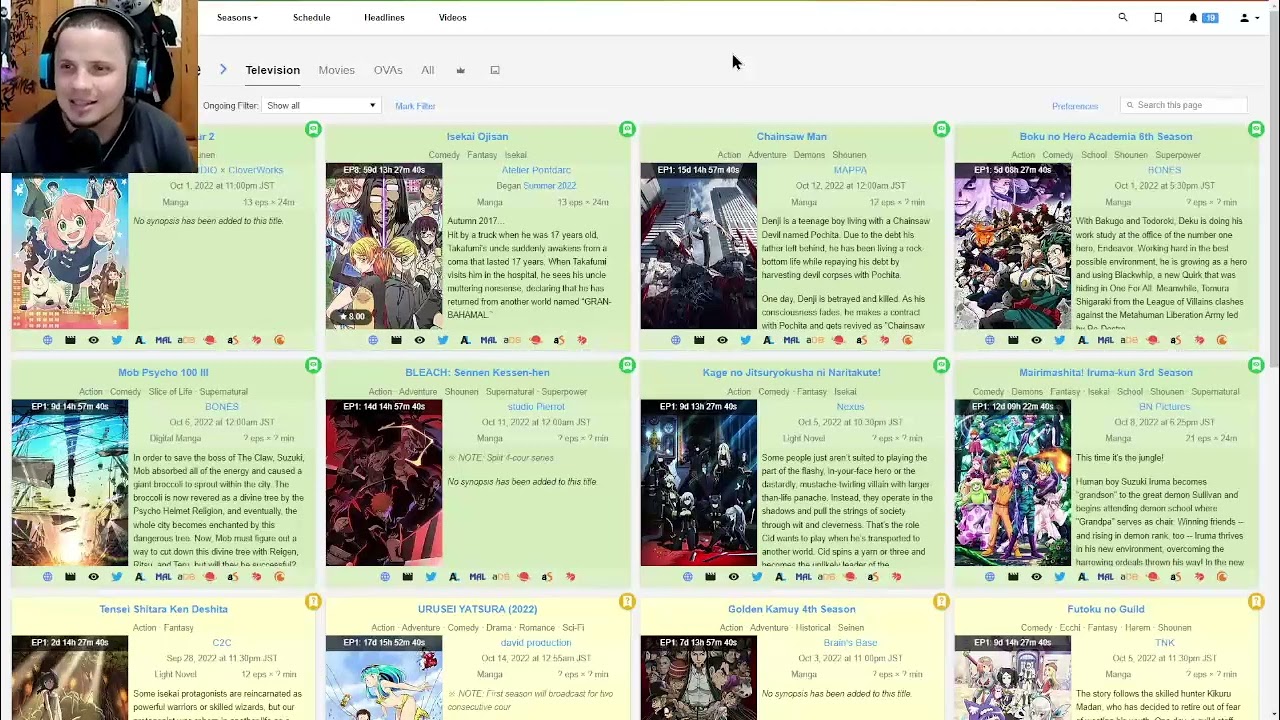Image resolution: width=1280 pixels, height=720 pixels.
Task: Open the mark menu on Spy x Family card
Action: pos(313,129)
